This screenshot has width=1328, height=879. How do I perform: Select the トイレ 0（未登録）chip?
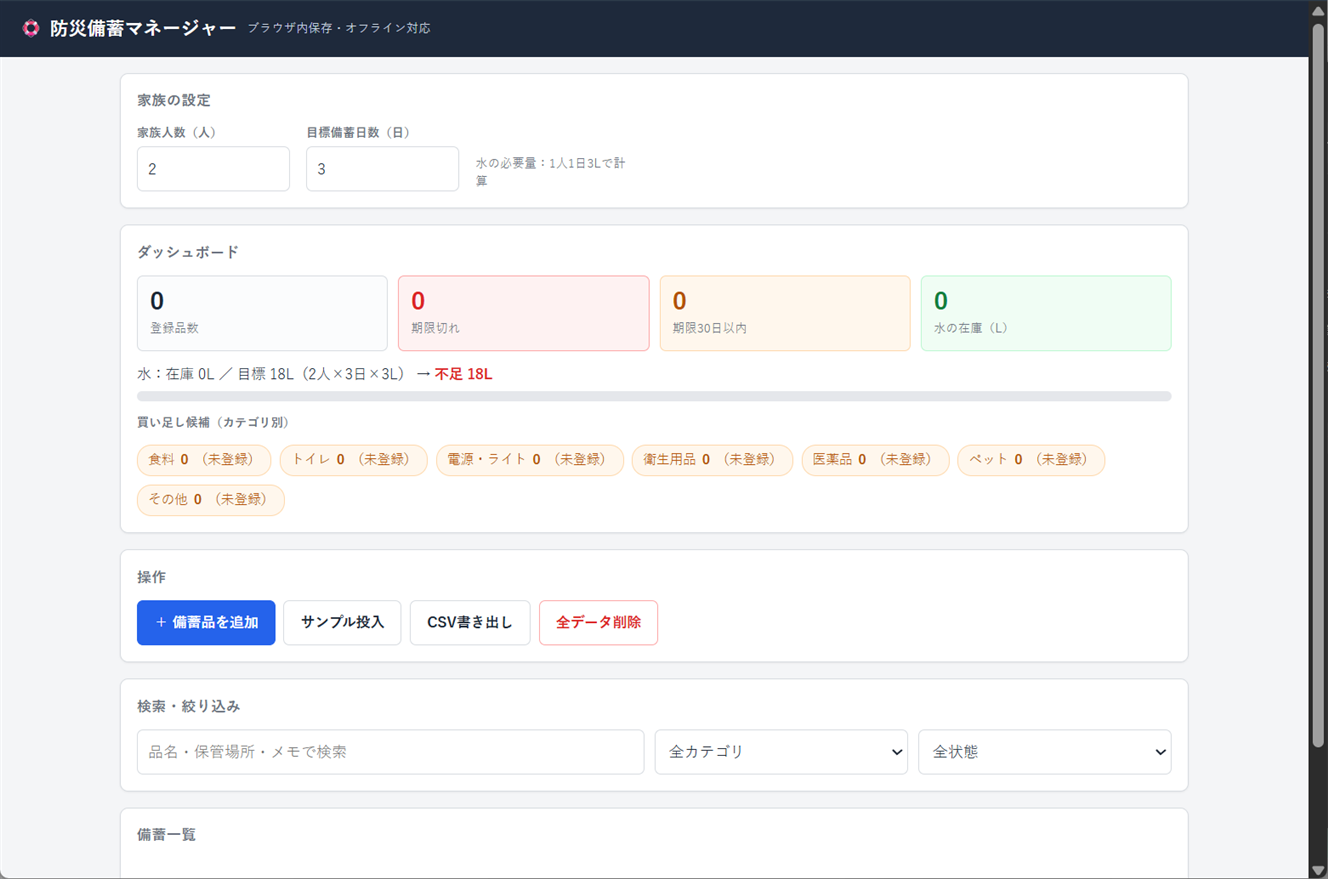pos(354,460)
